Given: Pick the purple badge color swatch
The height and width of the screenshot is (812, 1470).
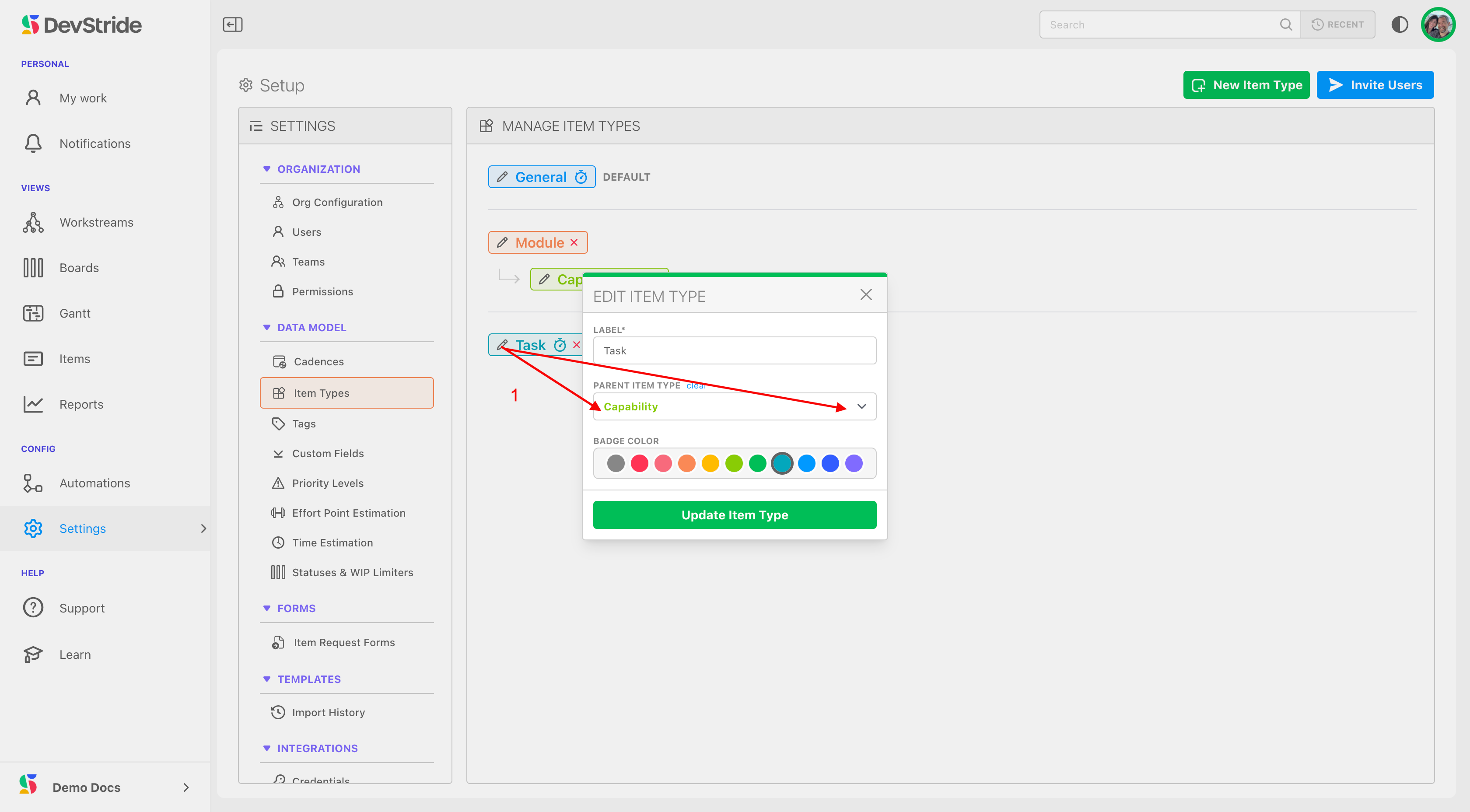Looking at the screenshot, I should pyautogui.click(x=854, y=463).
